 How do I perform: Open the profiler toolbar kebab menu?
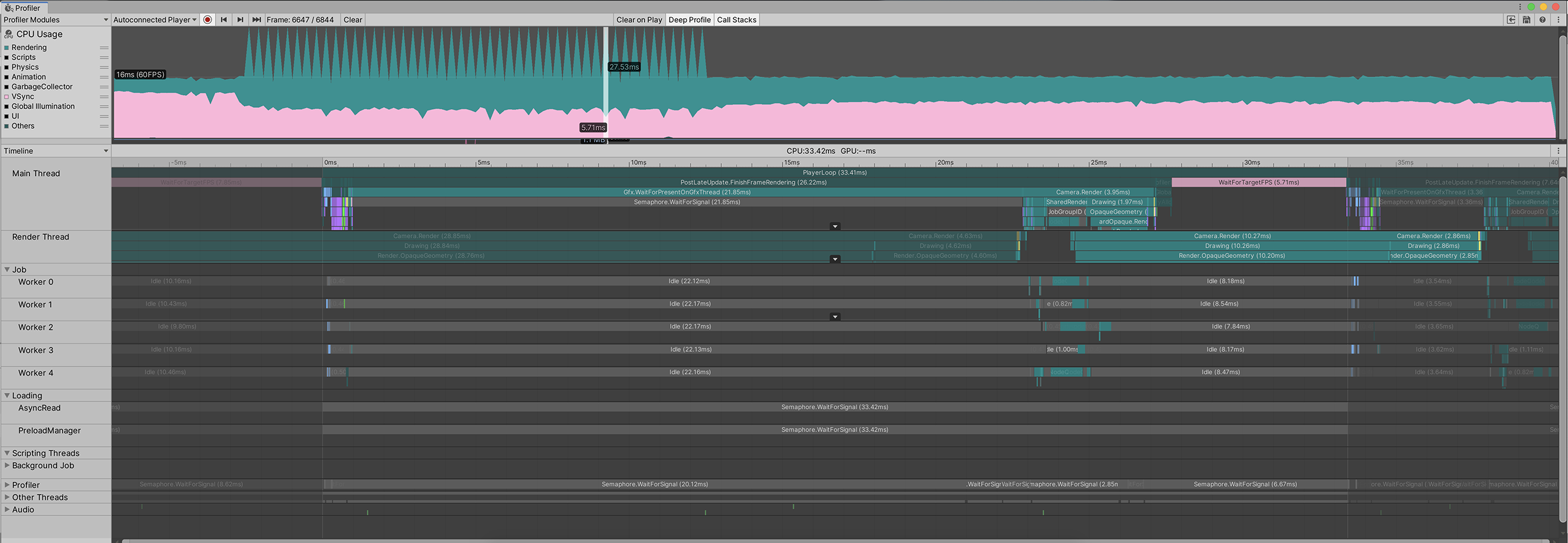tap(1558, 20)
